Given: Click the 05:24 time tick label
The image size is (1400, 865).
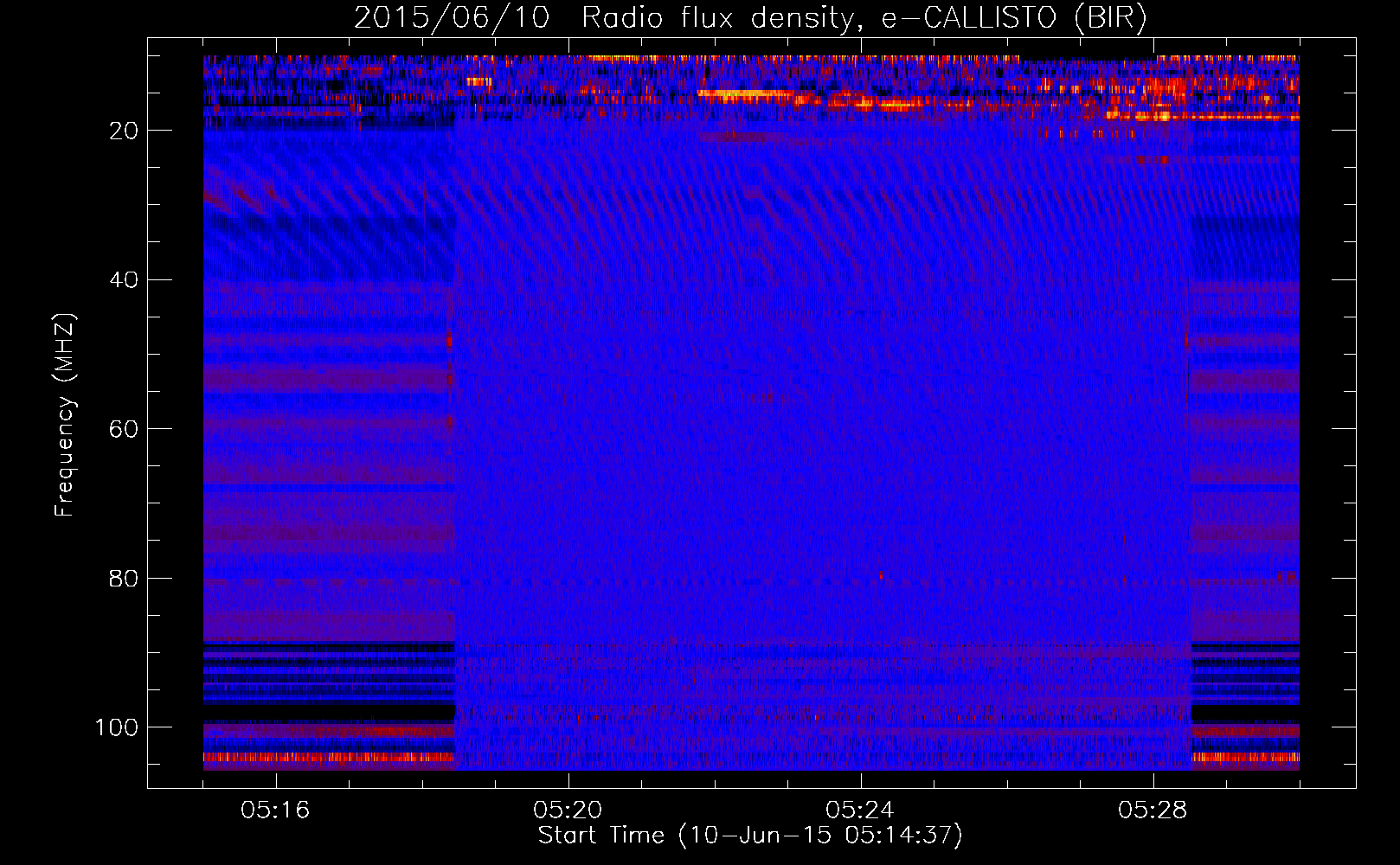Looking at the screenshot, I should 860,811.
